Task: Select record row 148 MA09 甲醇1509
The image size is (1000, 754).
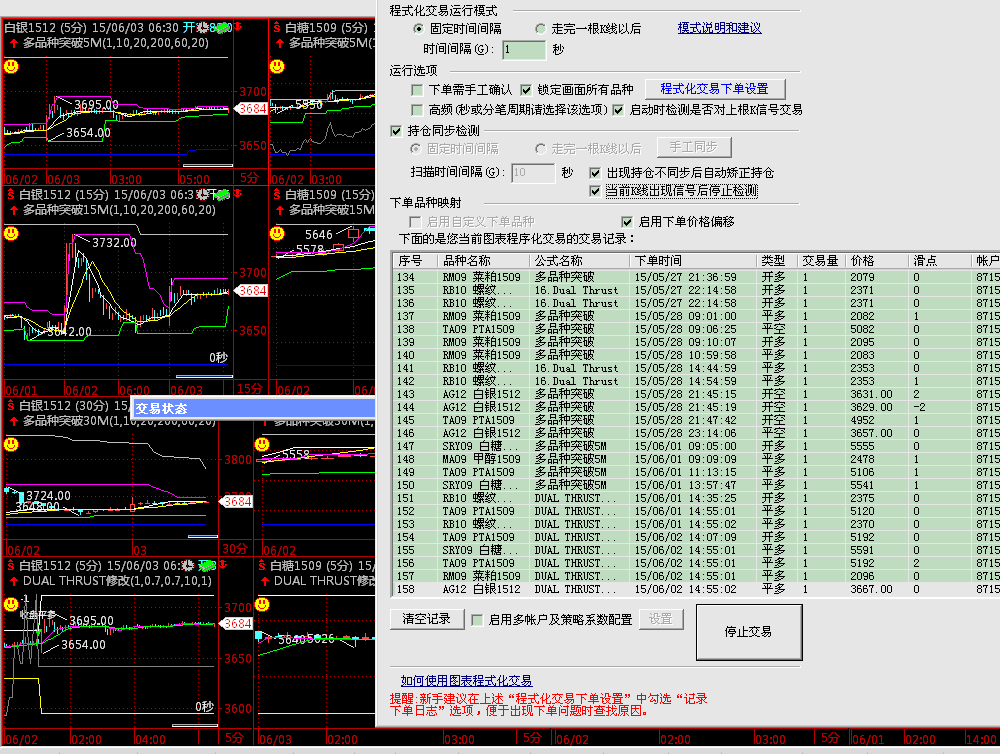Action: [696, 459]
